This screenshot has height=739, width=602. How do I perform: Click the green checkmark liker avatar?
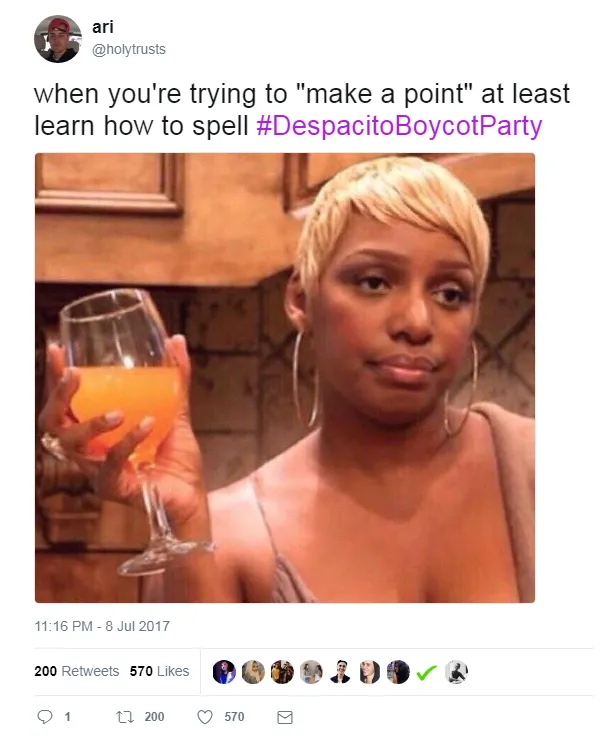point(427,672)
